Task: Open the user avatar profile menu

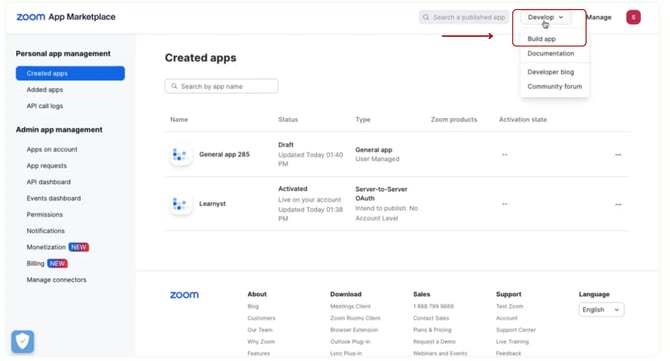Action: click(x=633, y=17)
